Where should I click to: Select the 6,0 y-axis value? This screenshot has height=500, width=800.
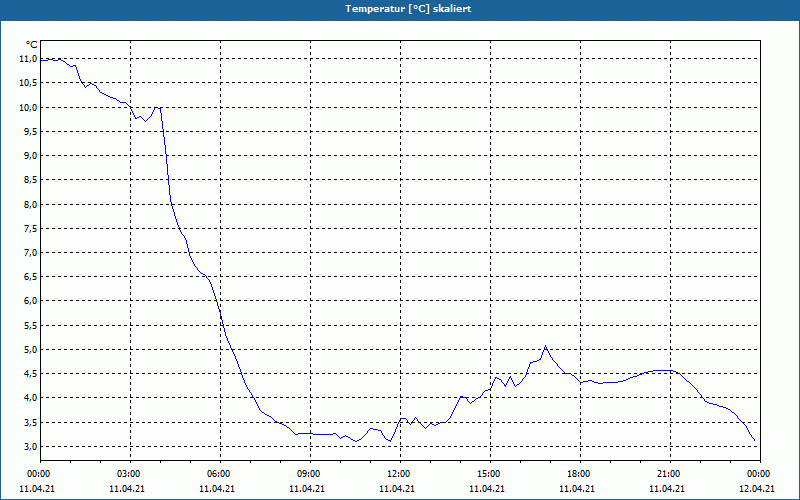coord(30,301)
